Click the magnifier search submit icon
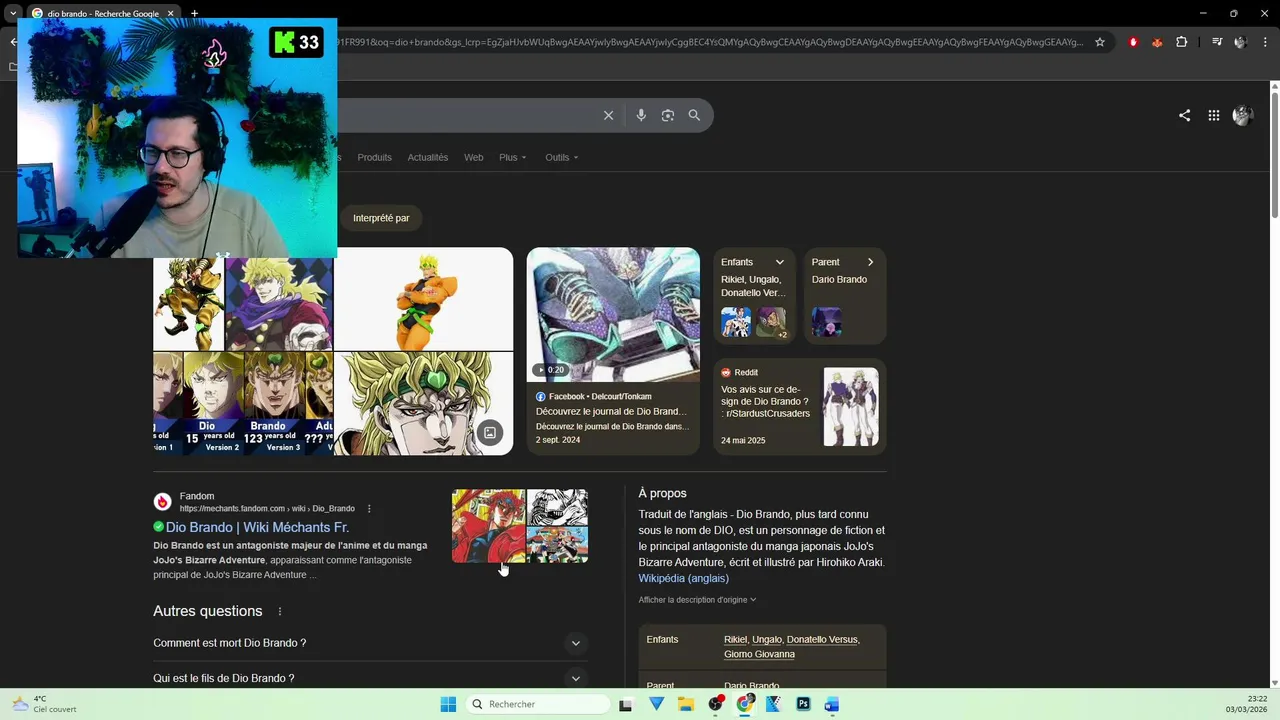Viewport: 1280px width, 720px height. [694, 115]
